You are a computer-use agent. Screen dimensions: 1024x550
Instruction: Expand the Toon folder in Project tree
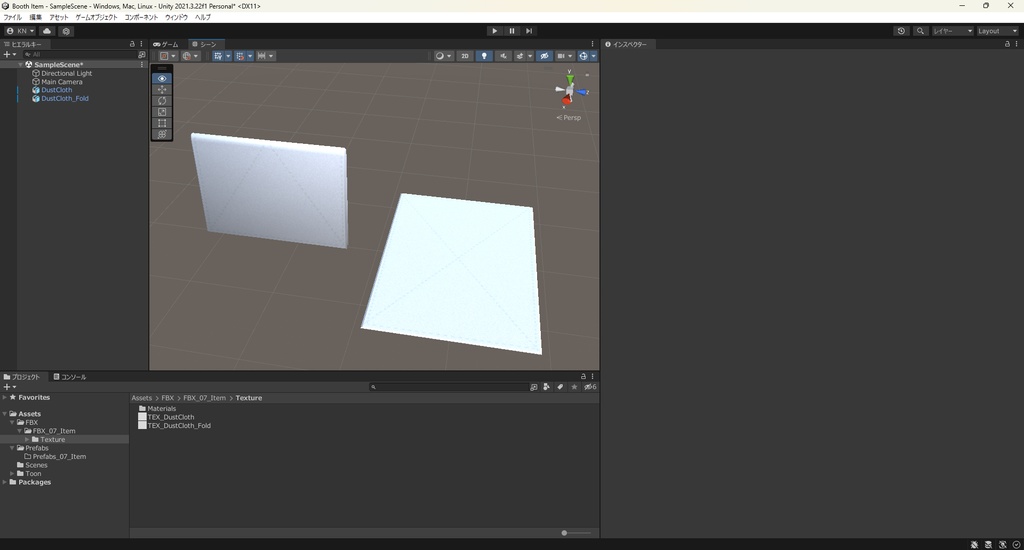pyautogui.click(x=12, y=474)
